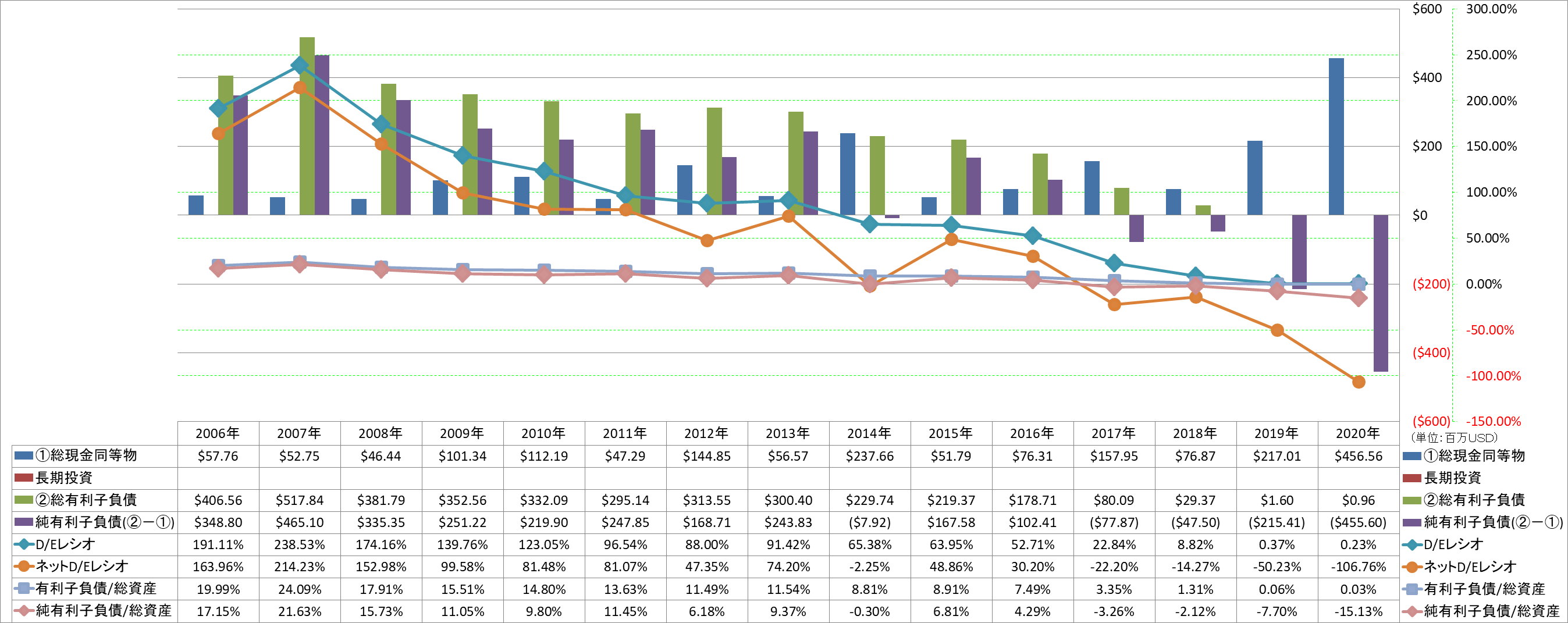The image size is (1568, 623).
Task: Click the 2020 blue cash equivalents bar
Action: pyautogui.click(x=1336, y=137)
